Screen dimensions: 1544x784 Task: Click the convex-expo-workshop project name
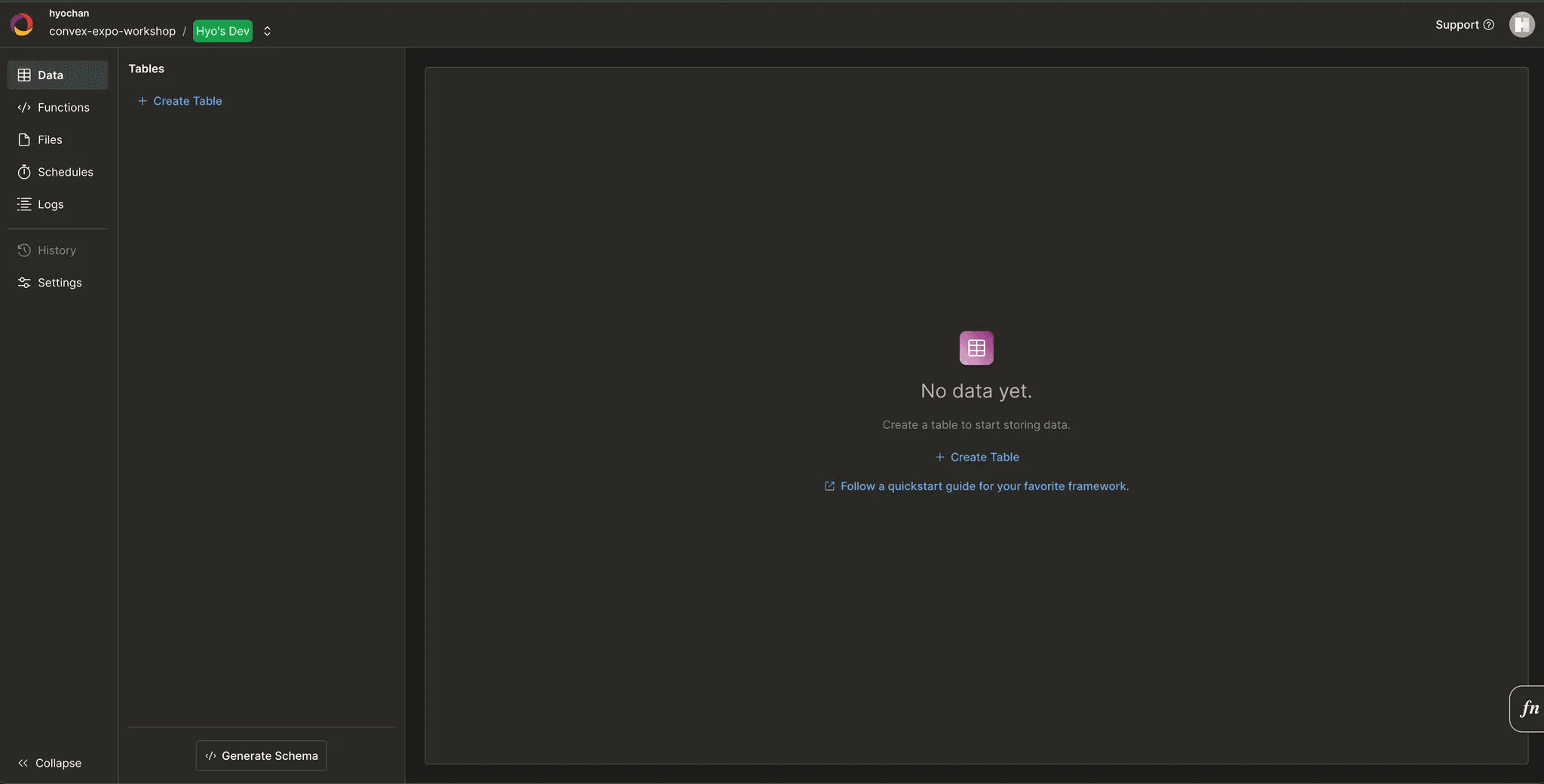point(112,32)
